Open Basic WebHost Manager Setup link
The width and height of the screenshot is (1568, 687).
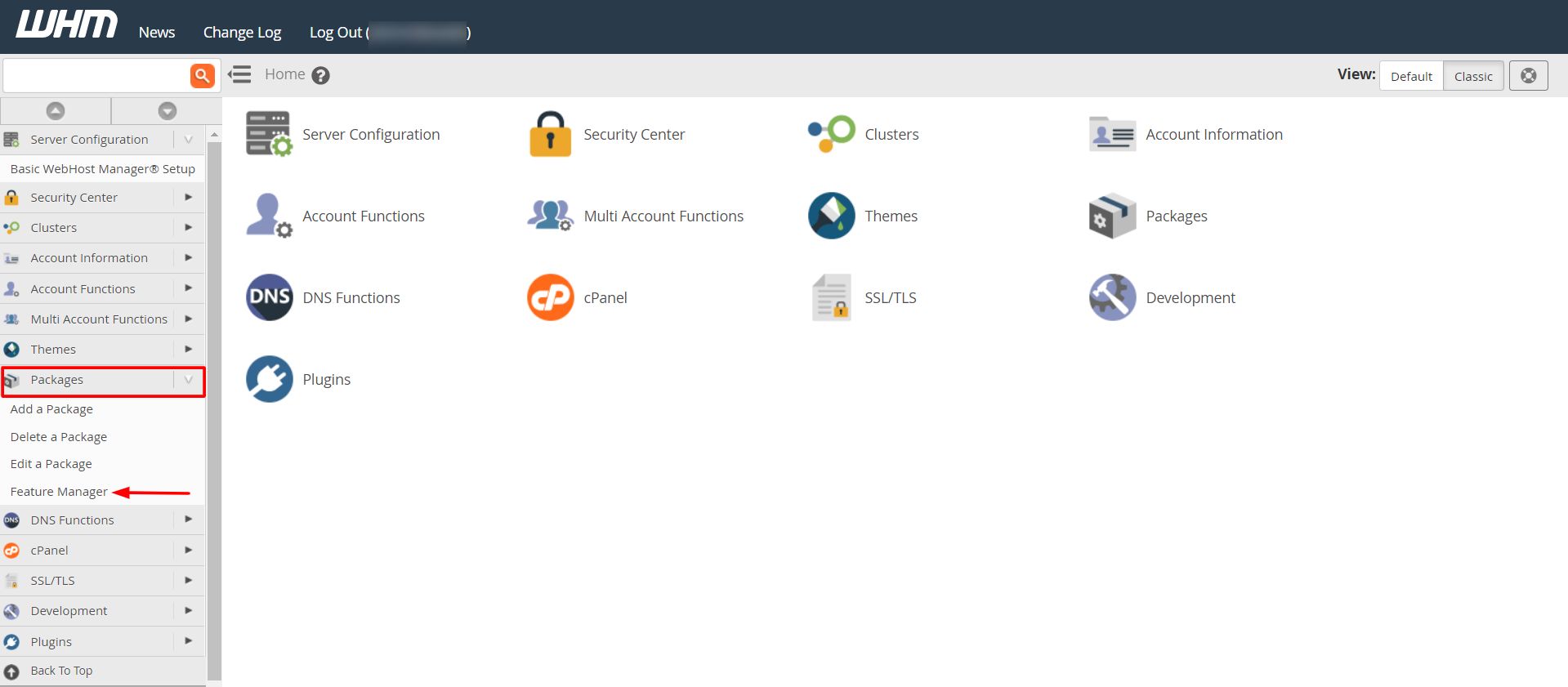[103, 169]
